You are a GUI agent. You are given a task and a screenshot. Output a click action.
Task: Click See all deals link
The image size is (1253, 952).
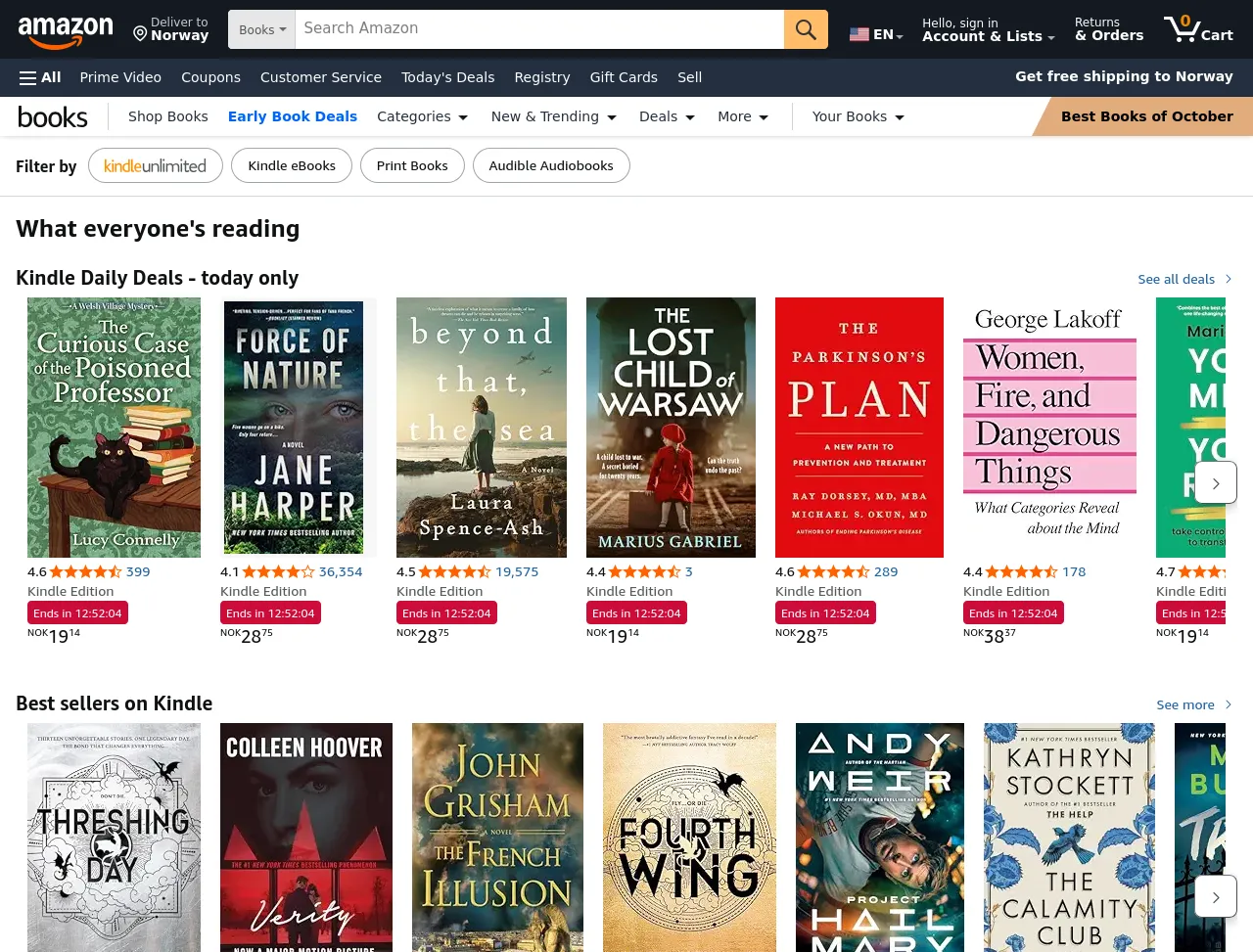pyautogui.click(x=1184, y=279)
